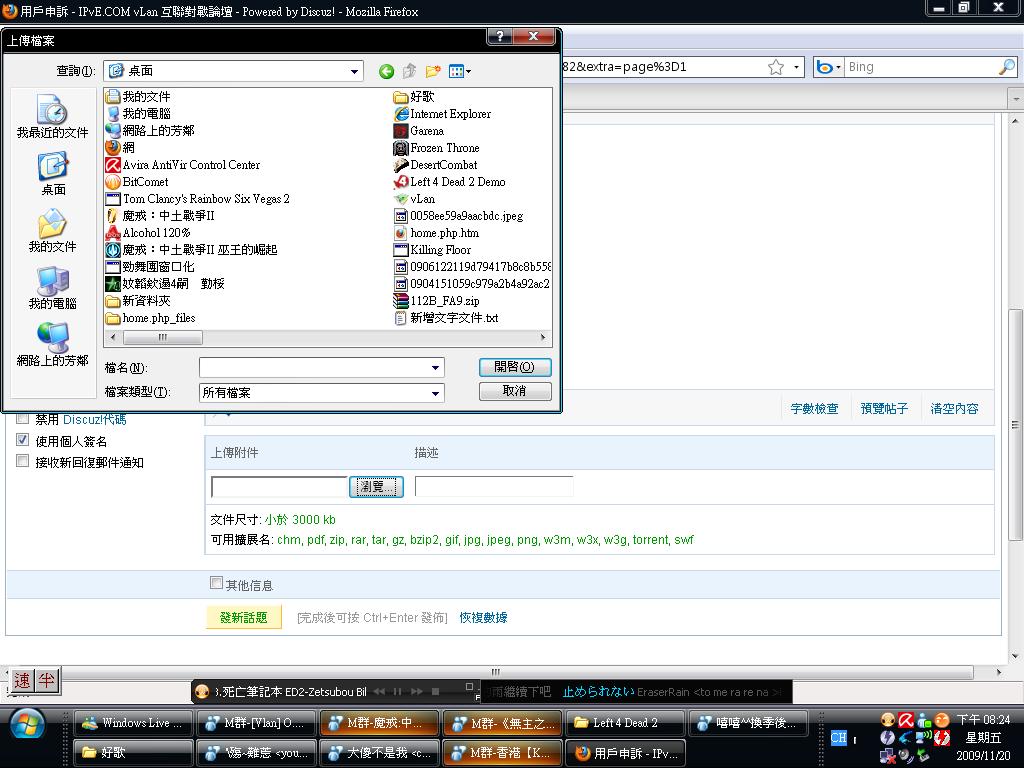Select 網路上的芳鄰 in the places sidebar
This screenshot has height=768, width=1024.
coord(52,344)
